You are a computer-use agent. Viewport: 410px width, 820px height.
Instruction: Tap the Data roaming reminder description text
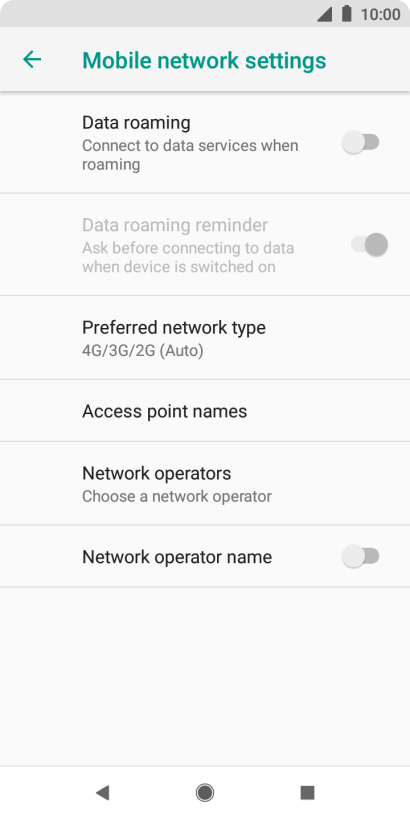coord(188,257)
